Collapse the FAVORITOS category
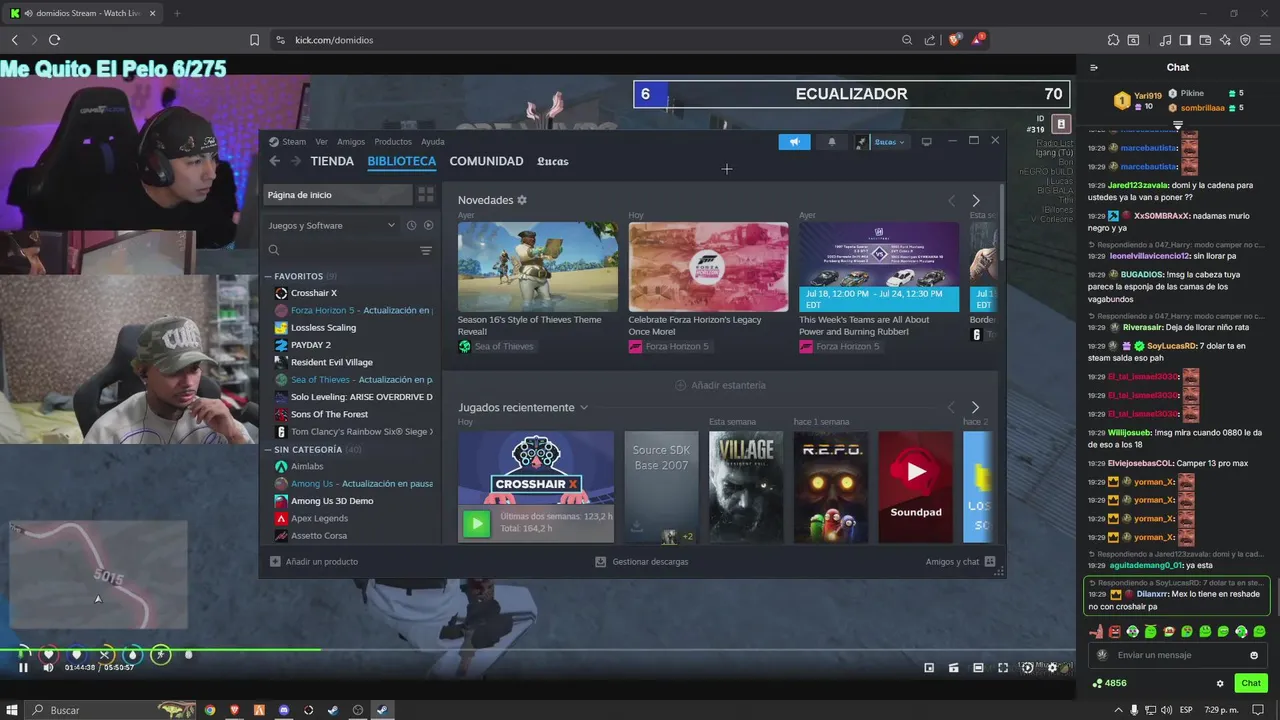 (x=269, y=276)
